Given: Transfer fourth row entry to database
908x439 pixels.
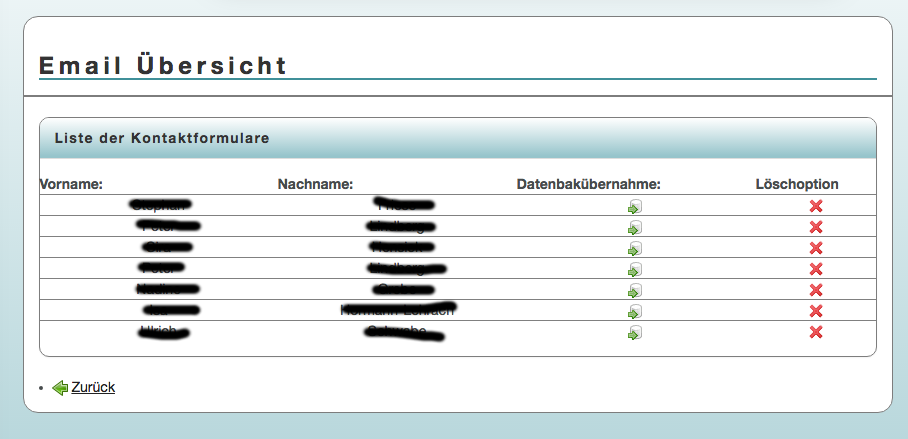Looking at the screenshot, I should [x=634, y=269].
